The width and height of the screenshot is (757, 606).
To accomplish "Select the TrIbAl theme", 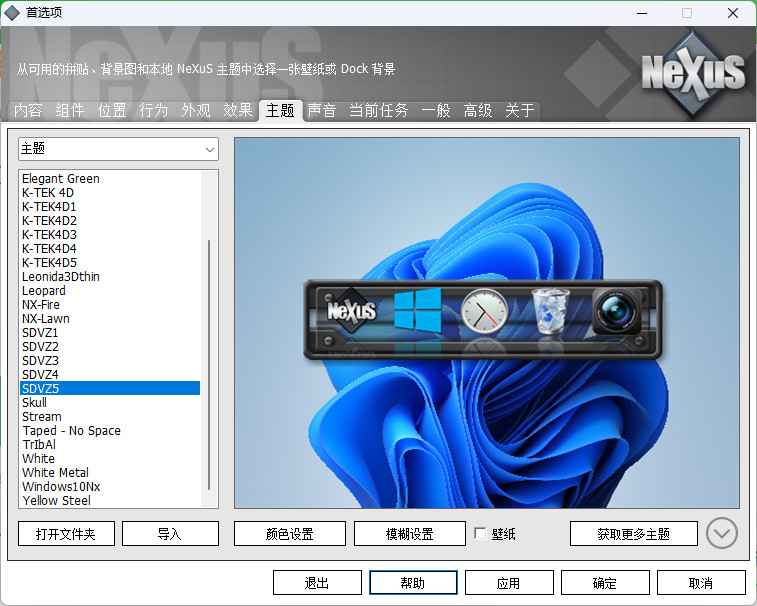I will [110, 445].
